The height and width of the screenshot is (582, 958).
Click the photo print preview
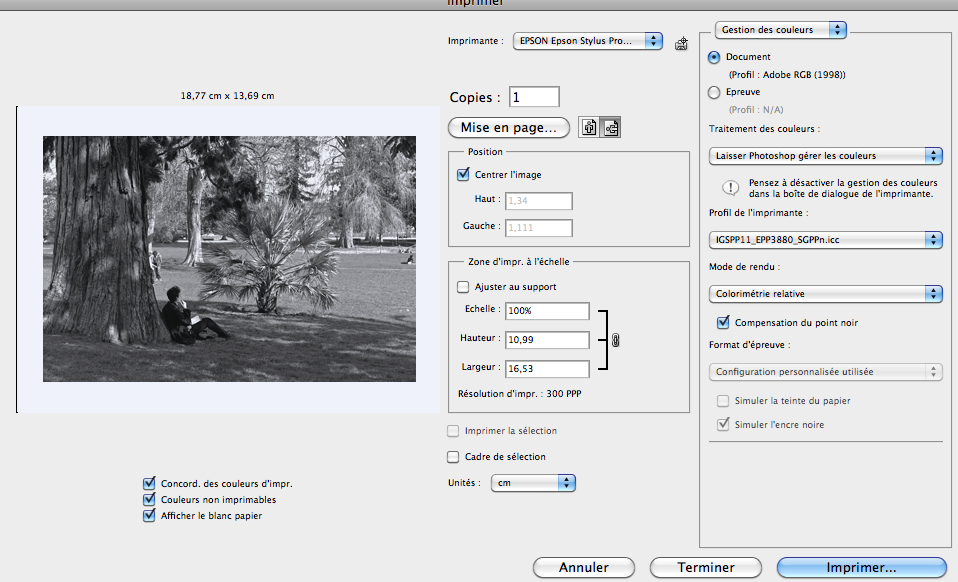(229, 259)
